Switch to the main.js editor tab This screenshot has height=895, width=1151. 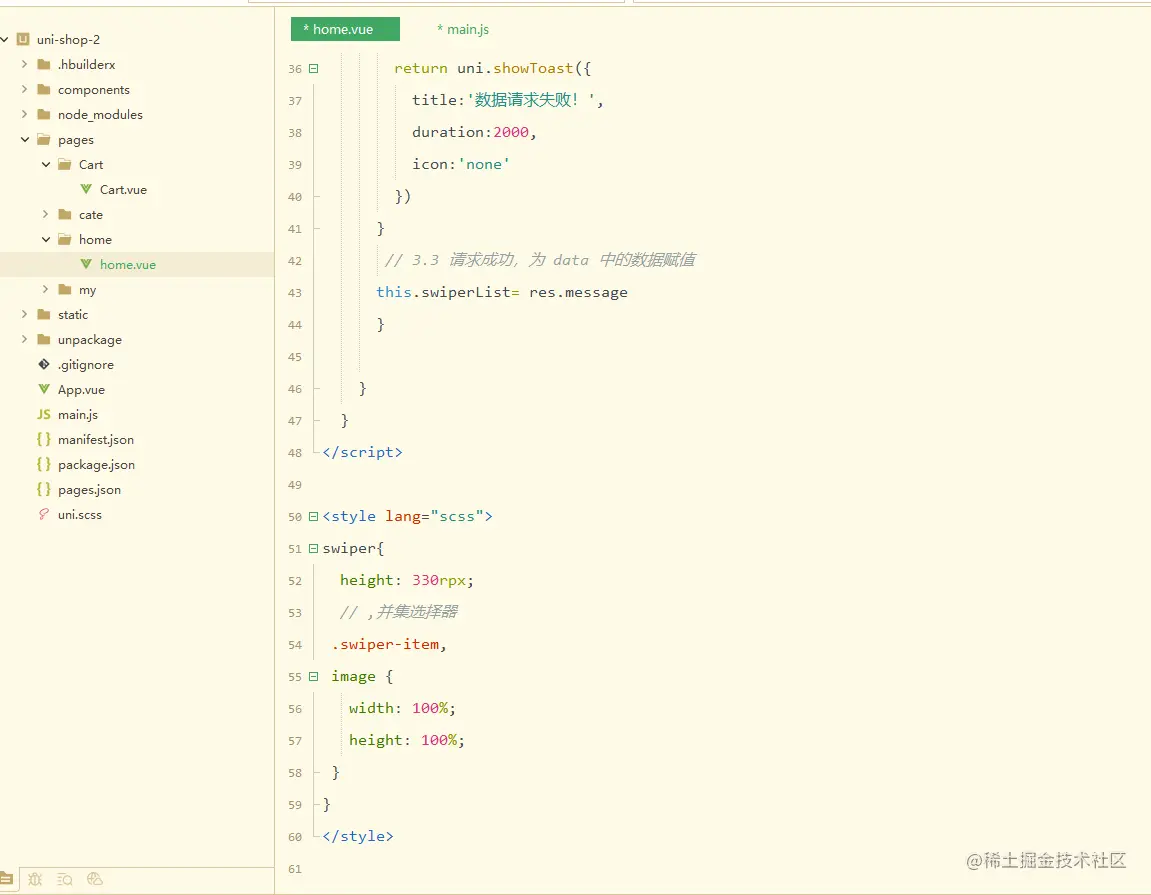[463, 29]
